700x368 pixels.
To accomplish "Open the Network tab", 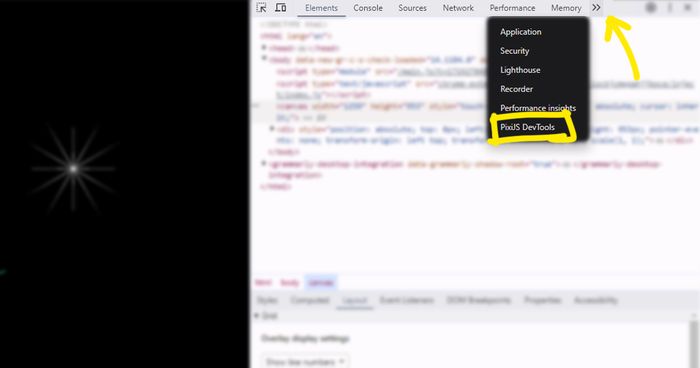I will (458, 8).
